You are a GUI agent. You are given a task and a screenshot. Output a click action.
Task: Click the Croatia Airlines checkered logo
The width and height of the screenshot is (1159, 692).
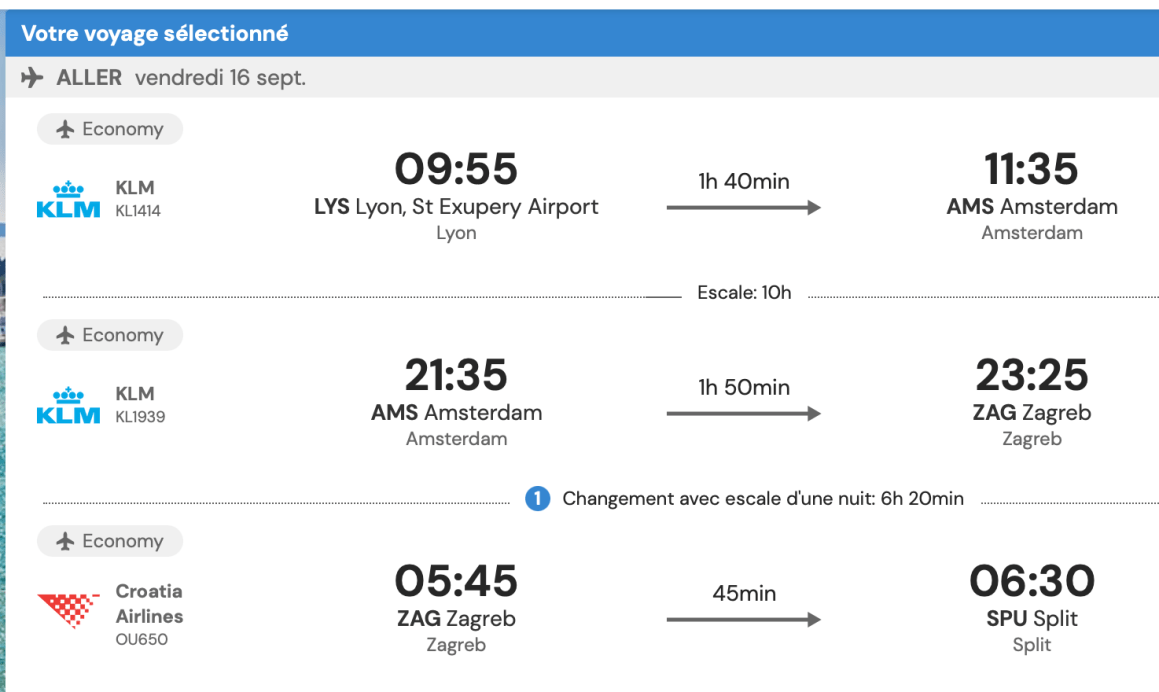point(68,609)
